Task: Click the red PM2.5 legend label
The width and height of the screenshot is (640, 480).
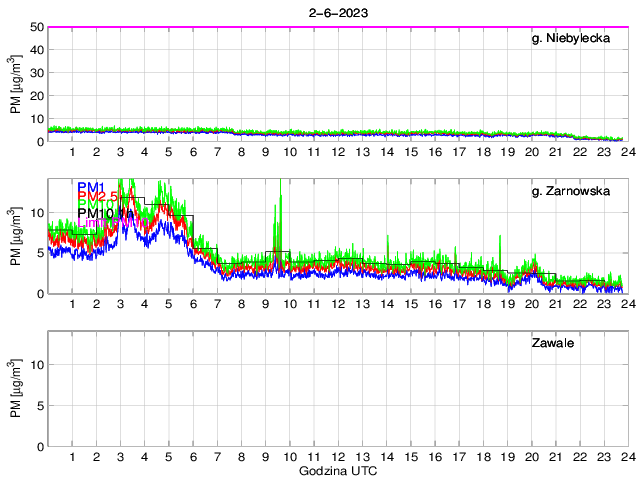Action: click(x=98, y=196)
